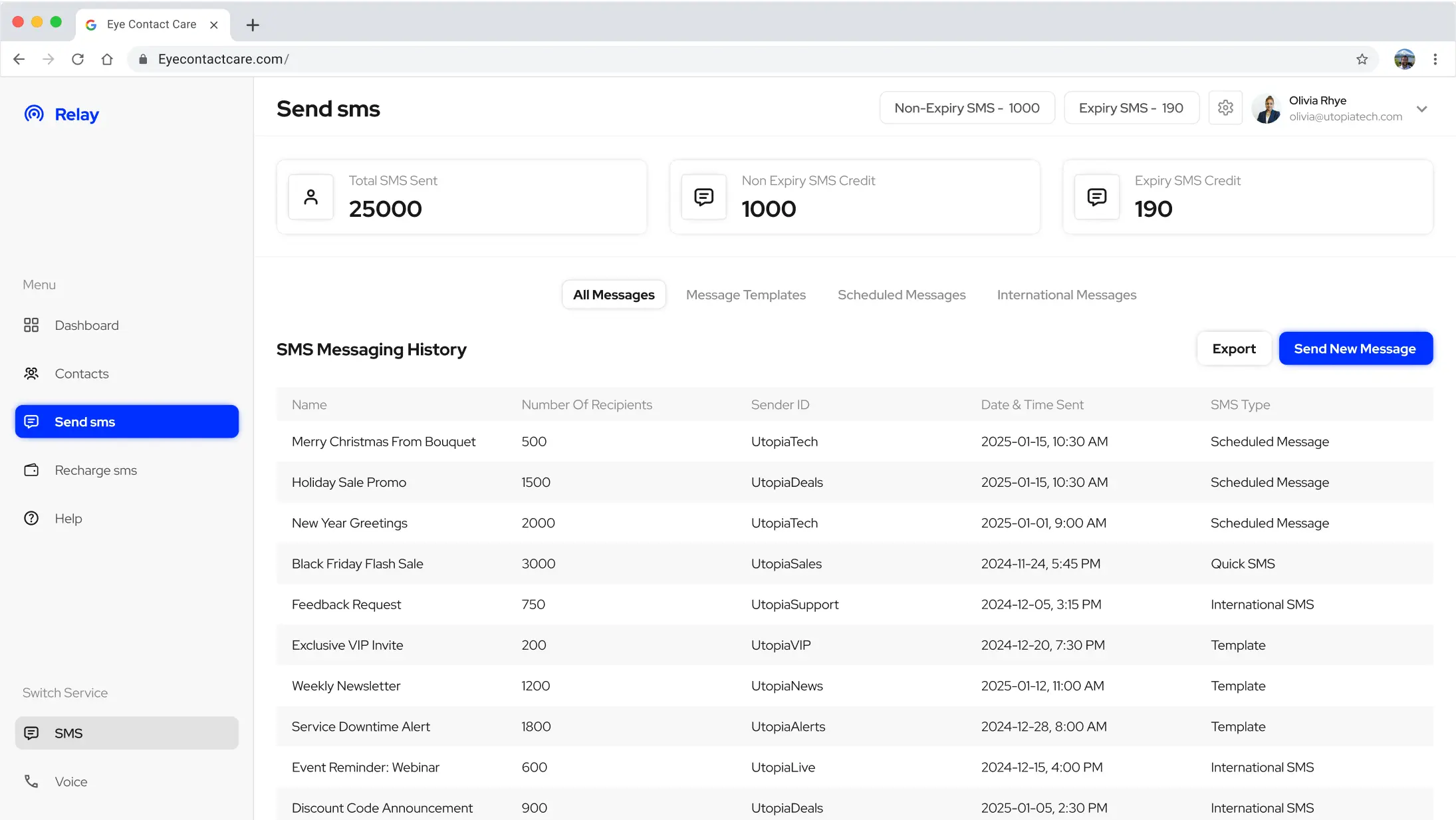This screenshot has height=820, width=1456.
Task: Click the Help question mark icon
Action: pos(31,519)
